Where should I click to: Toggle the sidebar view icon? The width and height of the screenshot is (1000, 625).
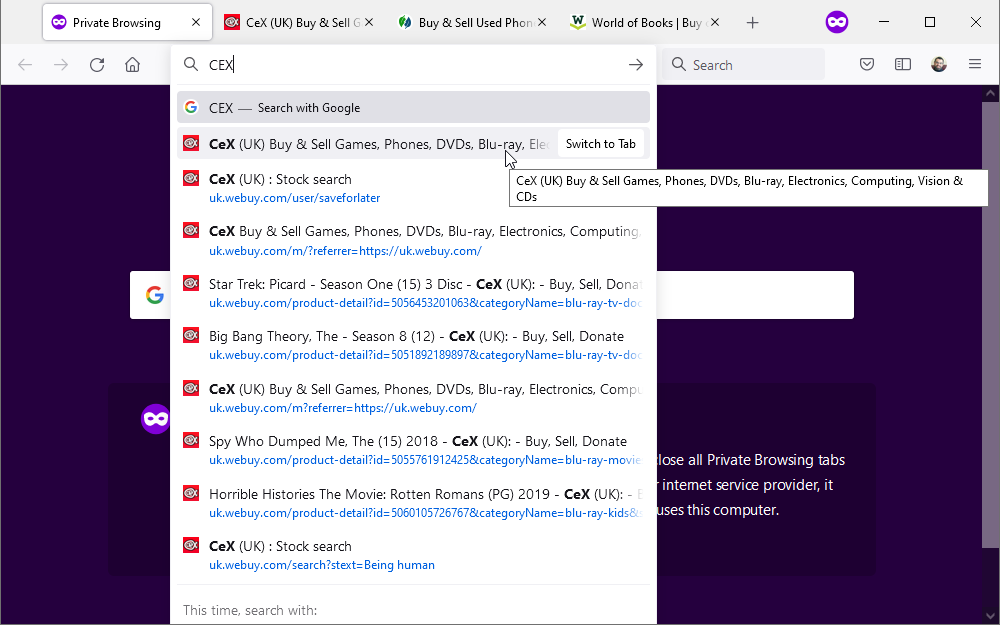point(903,65)
